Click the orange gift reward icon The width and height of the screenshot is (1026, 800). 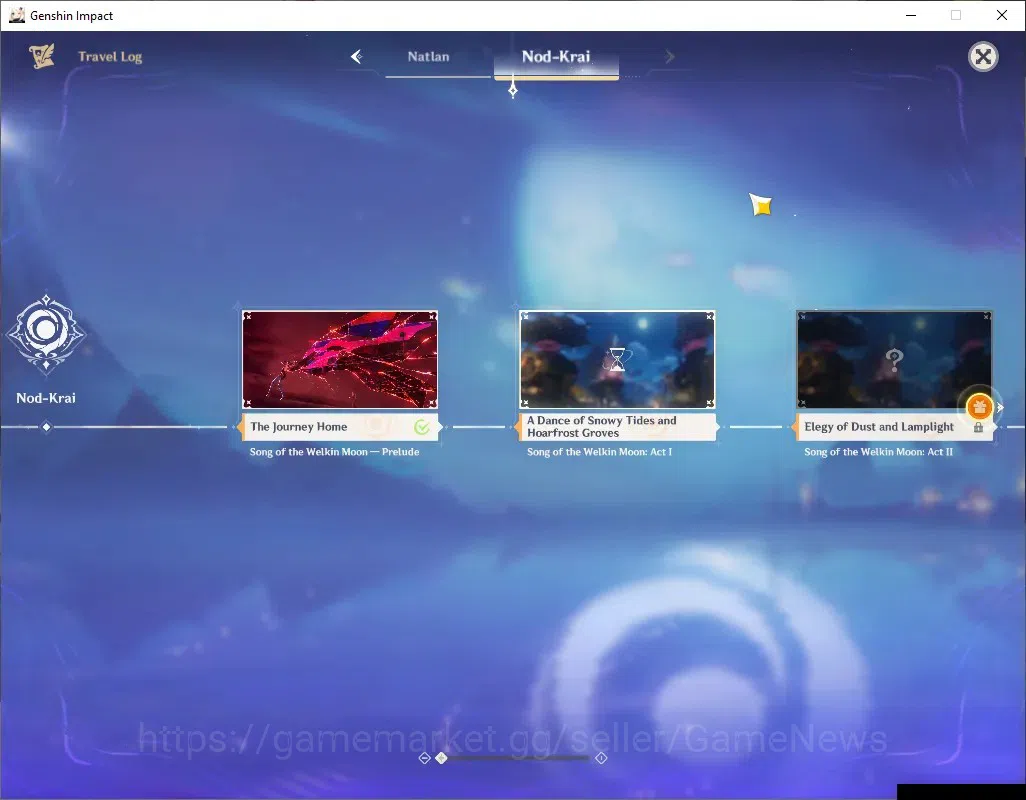coord(979,407)
